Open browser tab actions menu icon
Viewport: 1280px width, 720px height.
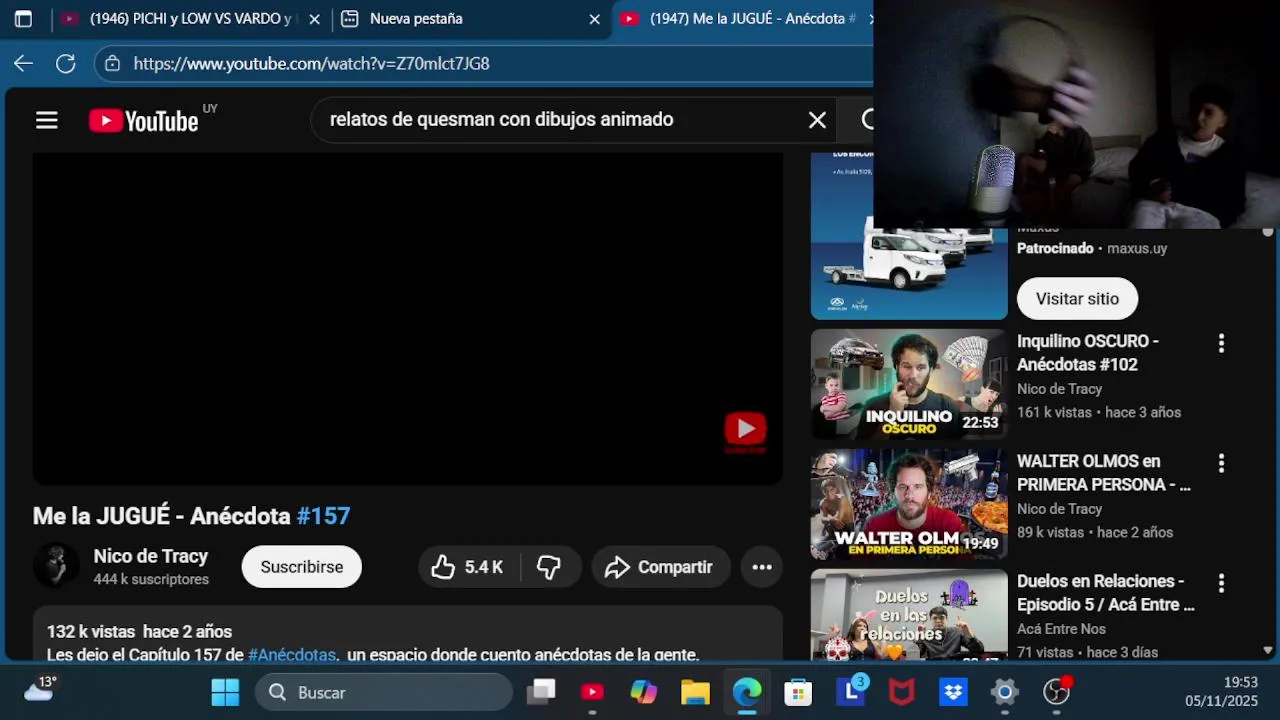pyautogui.click(x=23, y=18)
